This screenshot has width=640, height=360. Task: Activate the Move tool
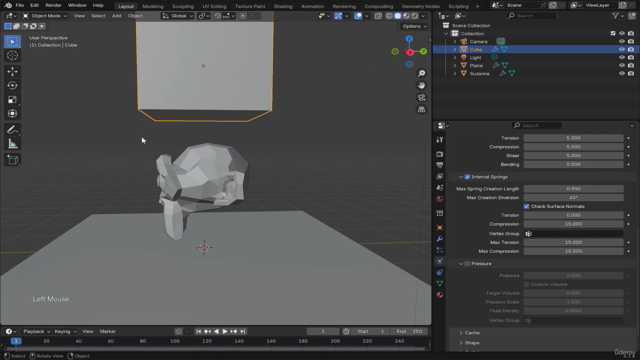(x=12, y=71)
